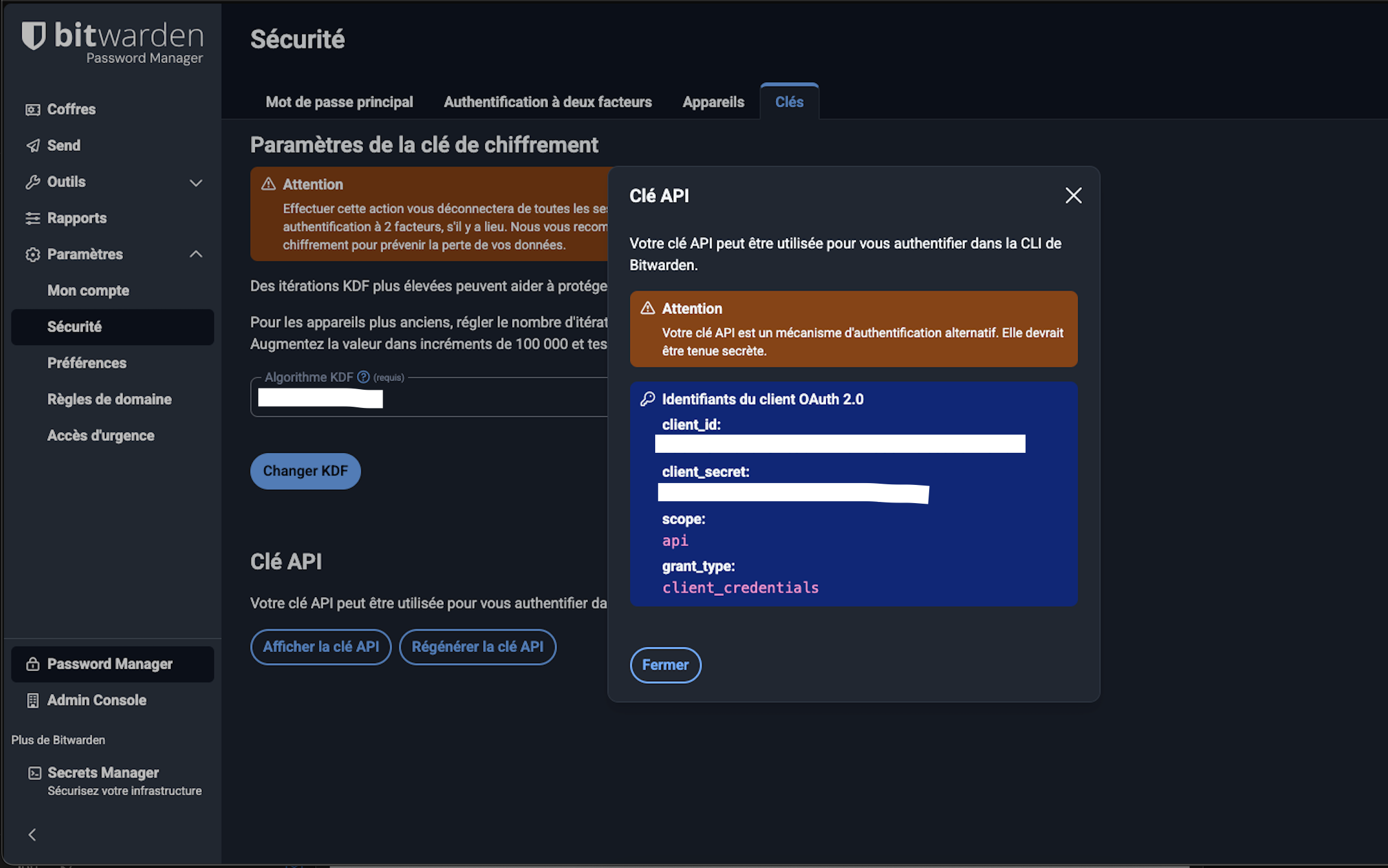This screenshot has width=1388, height=868.
Task: Close the Clé API dialog with X
Action: pyautogui.click(x=1073, y=195)
